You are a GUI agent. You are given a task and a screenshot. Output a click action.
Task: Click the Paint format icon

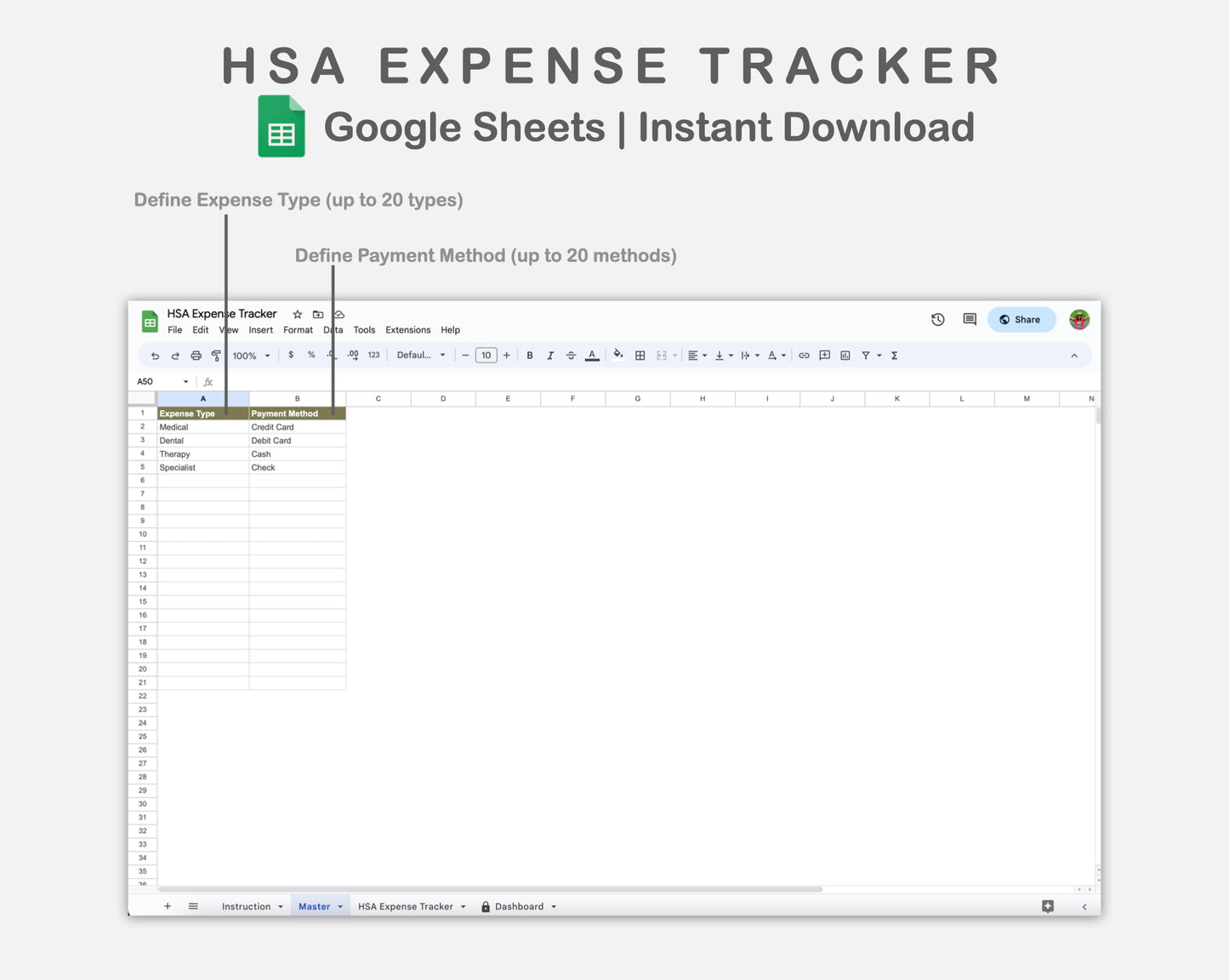(216, 355)
